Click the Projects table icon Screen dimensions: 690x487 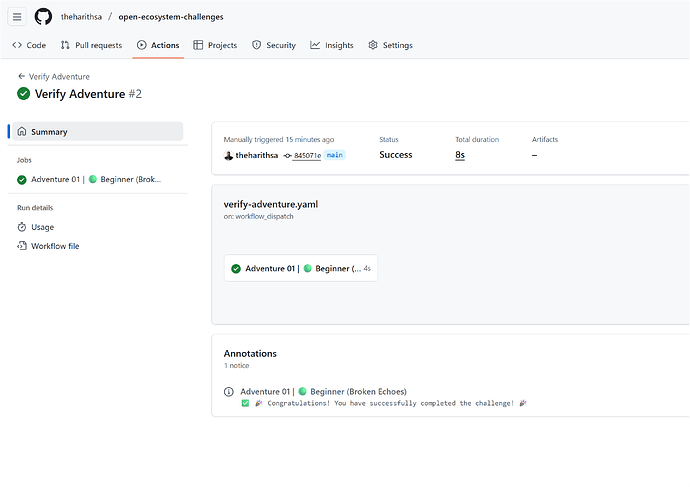[x=198, y=45]
